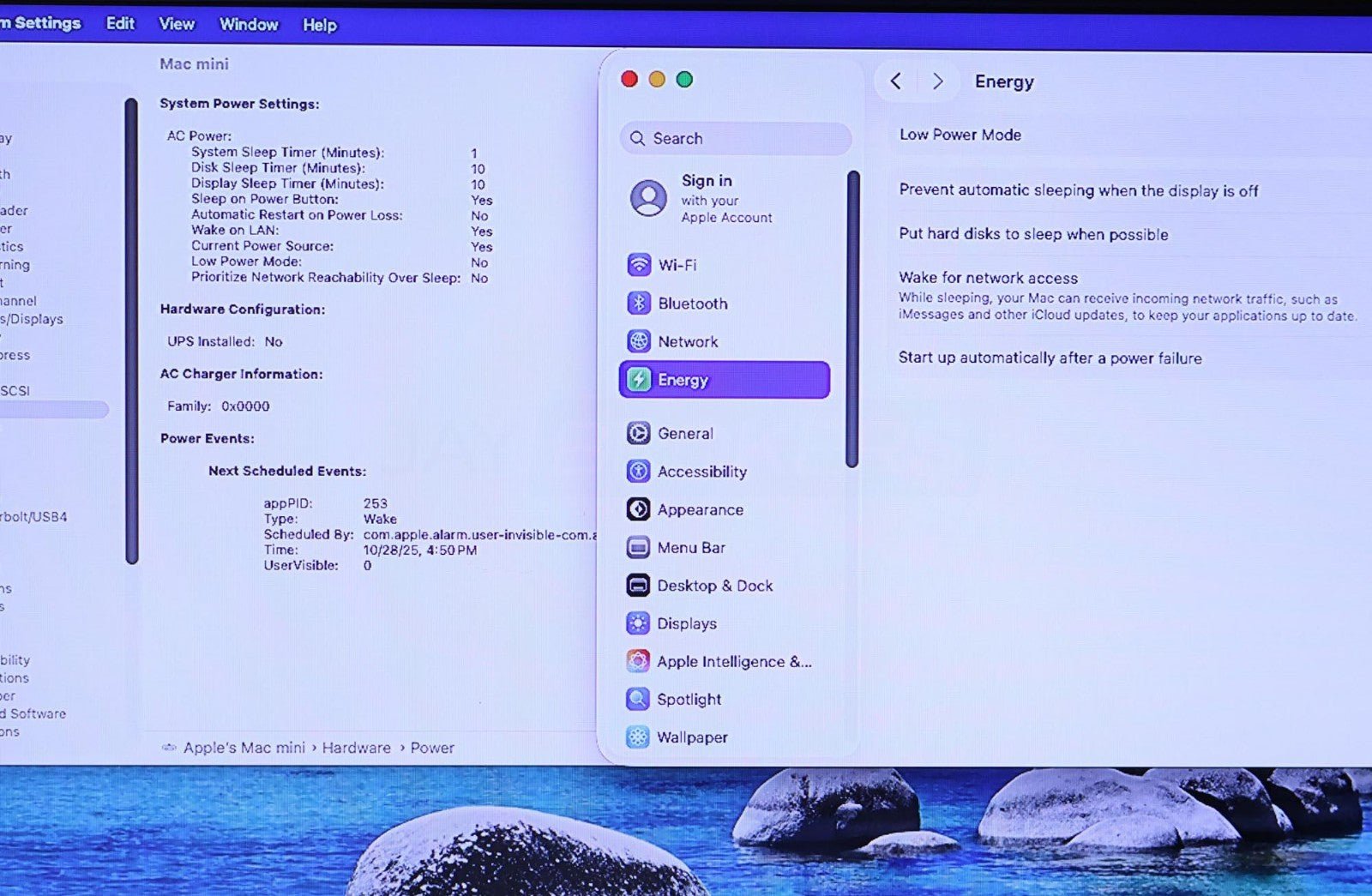Open the Edit menu
Image resolution: width=1372 pixels, height=896 pixels.
120,24
